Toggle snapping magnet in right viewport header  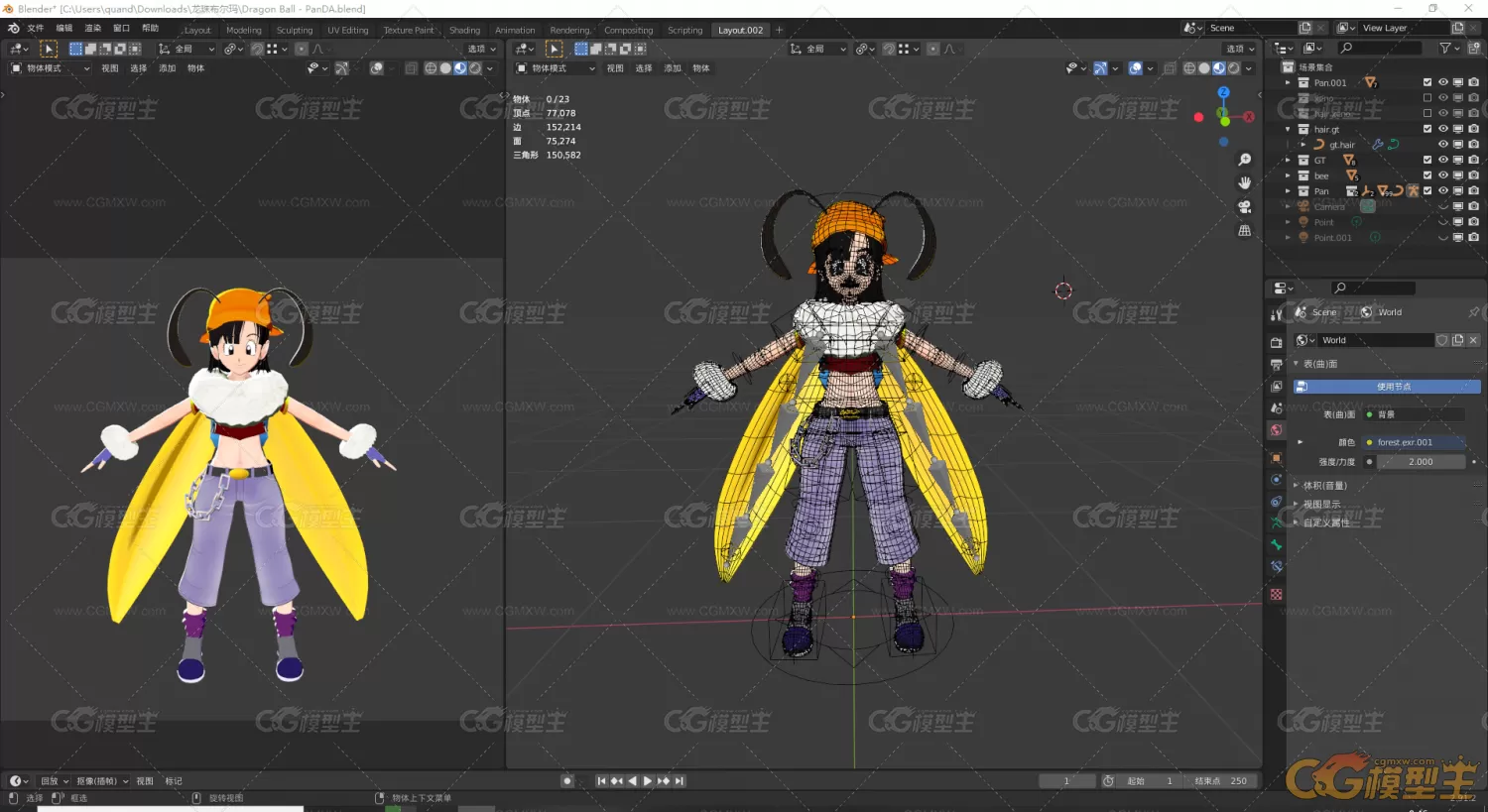pyautogui.click(x=889, y=49)
